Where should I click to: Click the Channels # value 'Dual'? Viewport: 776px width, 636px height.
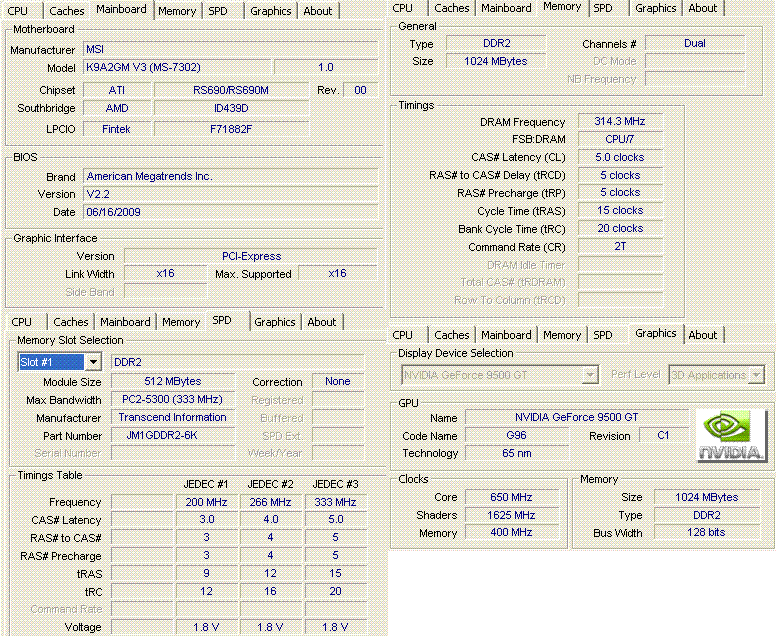(x=695, y=43)
